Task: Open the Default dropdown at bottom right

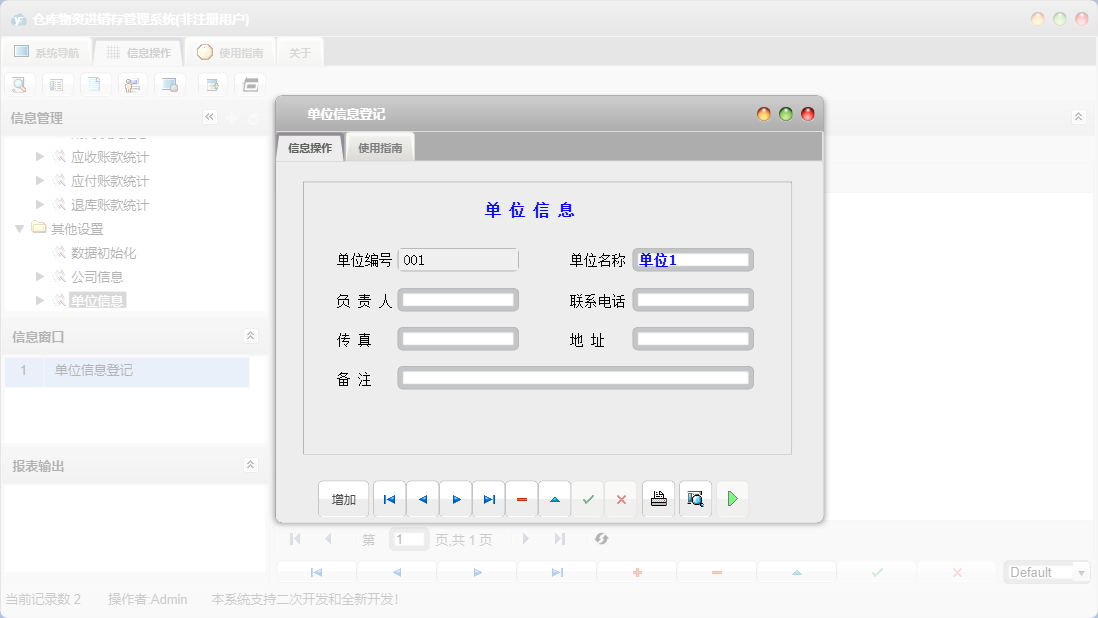Action: (1082, 572)
